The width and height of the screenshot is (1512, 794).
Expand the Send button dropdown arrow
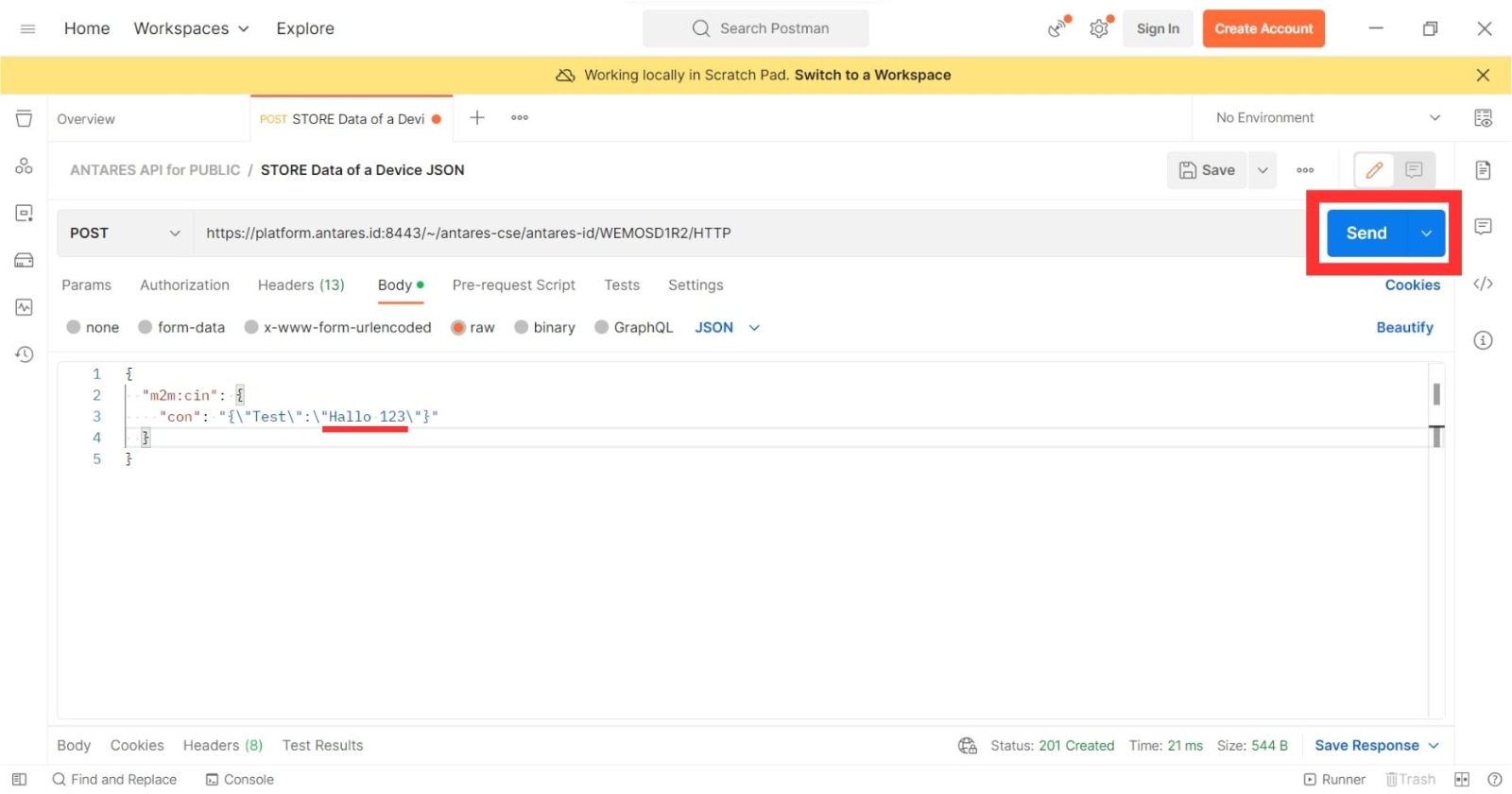1426,233
